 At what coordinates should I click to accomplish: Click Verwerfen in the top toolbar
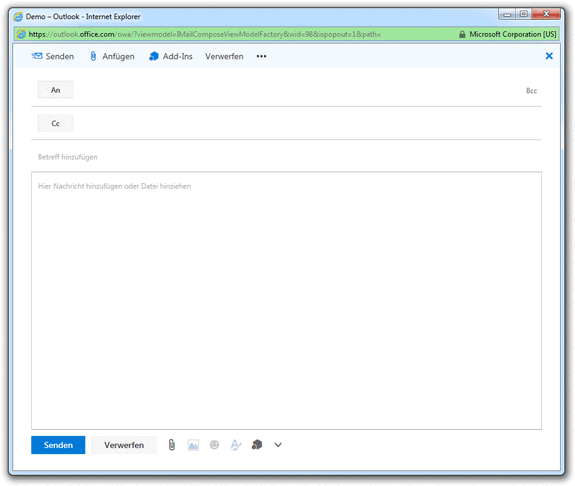coord(224,56)
